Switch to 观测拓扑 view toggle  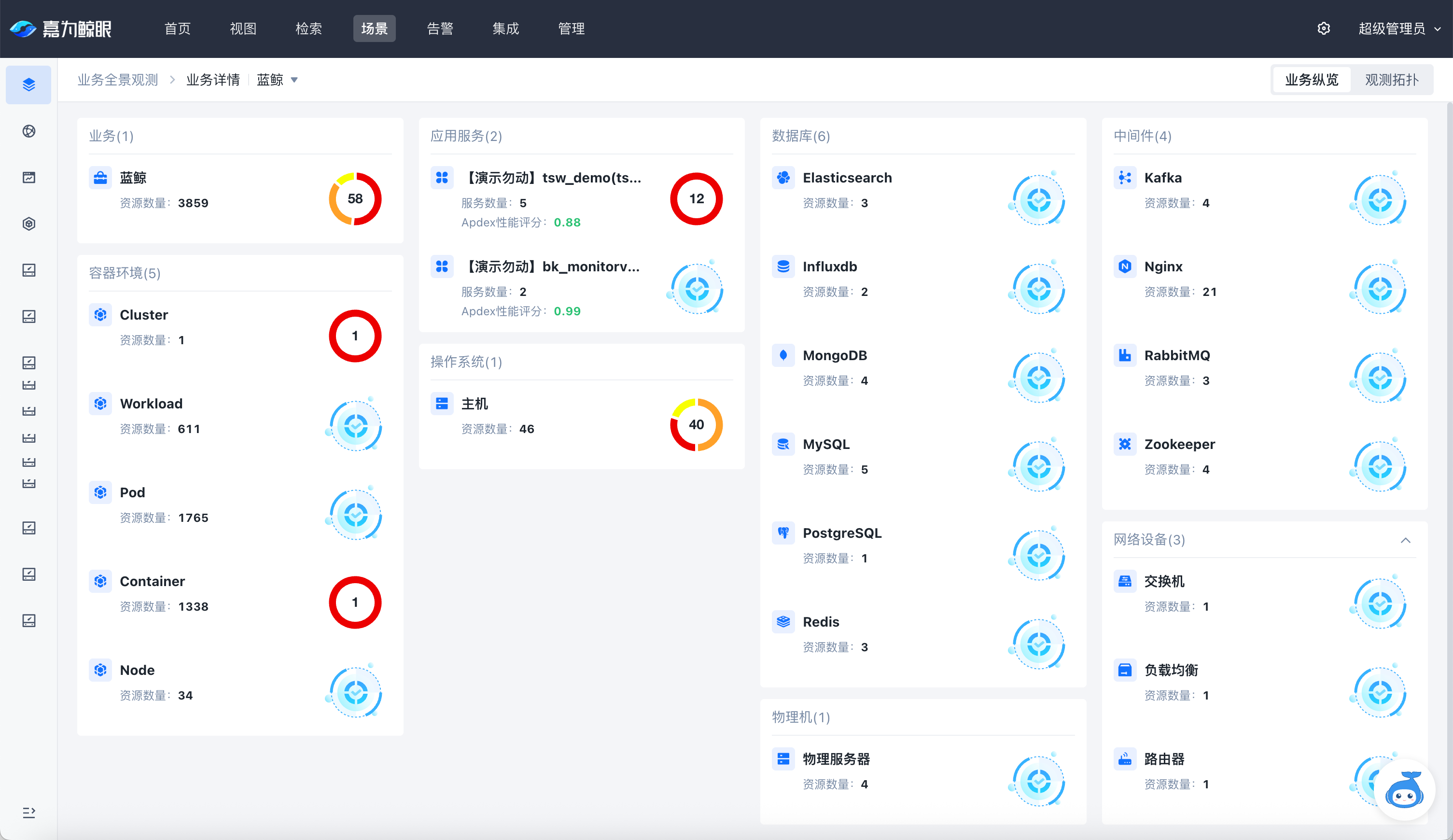1391,80
